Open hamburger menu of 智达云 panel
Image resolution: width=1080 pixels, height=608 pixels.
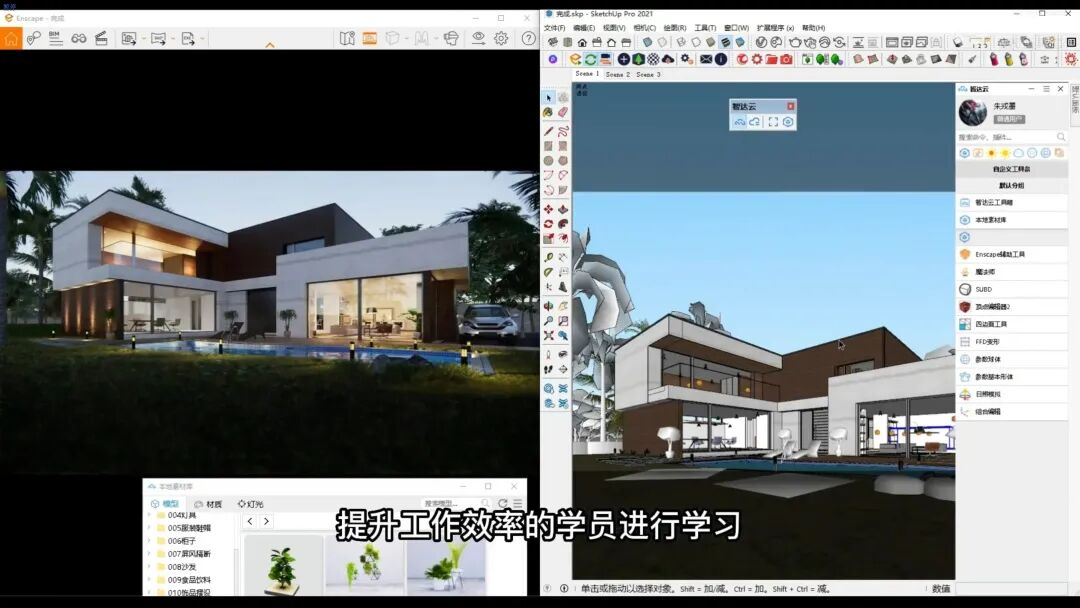point(1046,89)
